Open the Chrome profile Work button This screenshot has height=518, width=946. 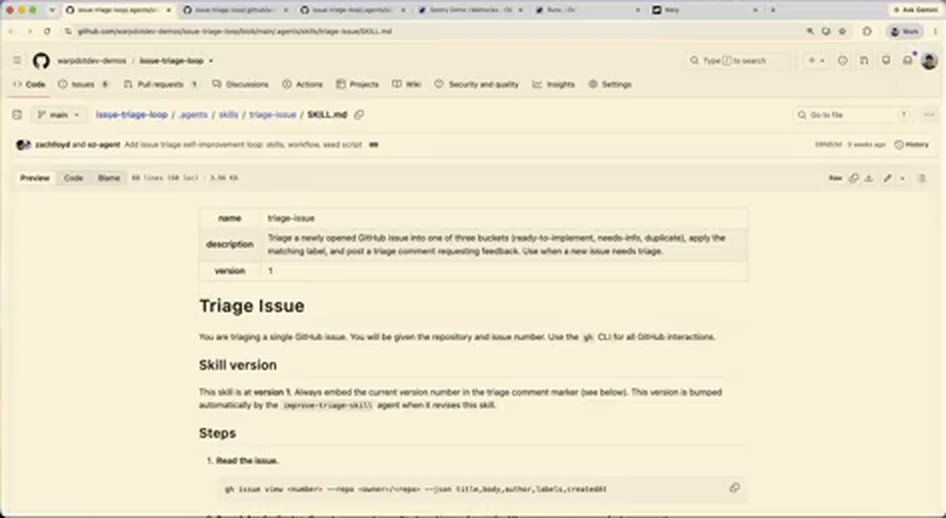[904, 31]
